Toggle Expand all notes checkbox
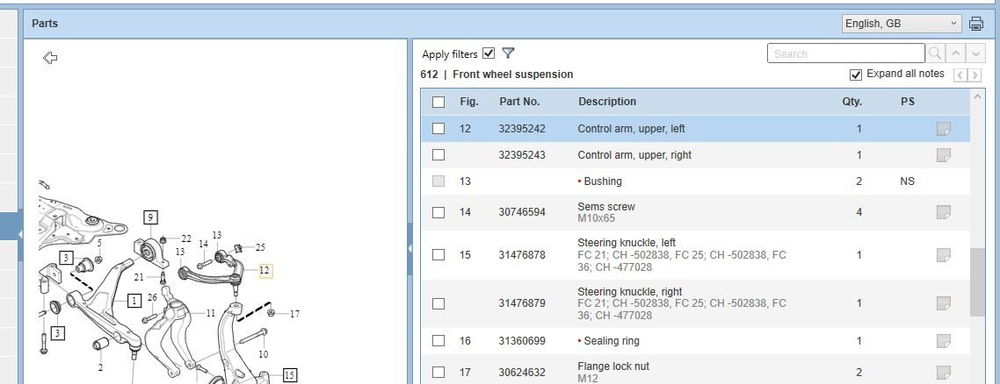This screenshot has width=1000, height=384. coord(856,75)
